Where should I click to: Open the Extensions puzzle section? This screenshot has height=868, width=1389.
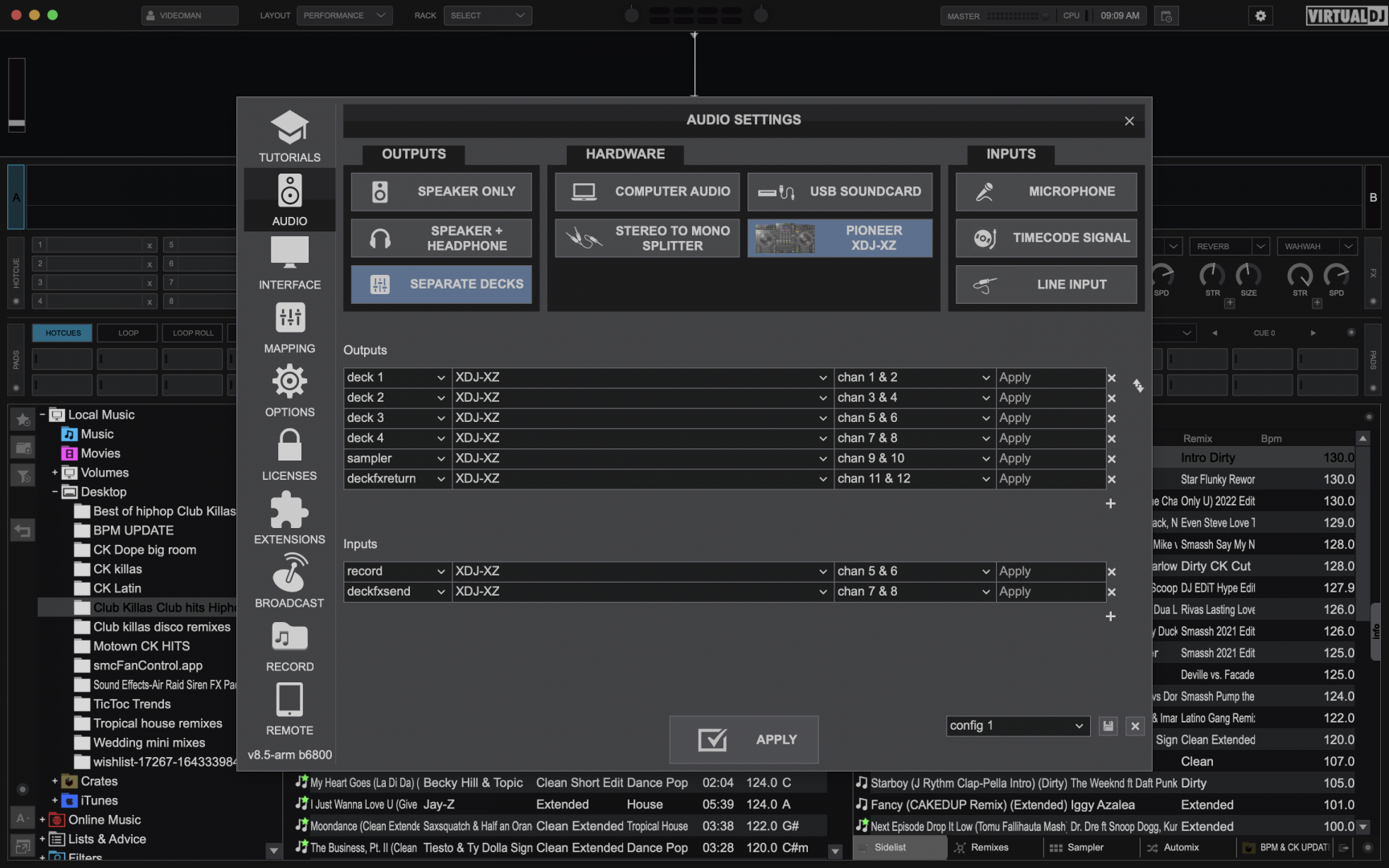pyautogui.click(x=289, y=517)
